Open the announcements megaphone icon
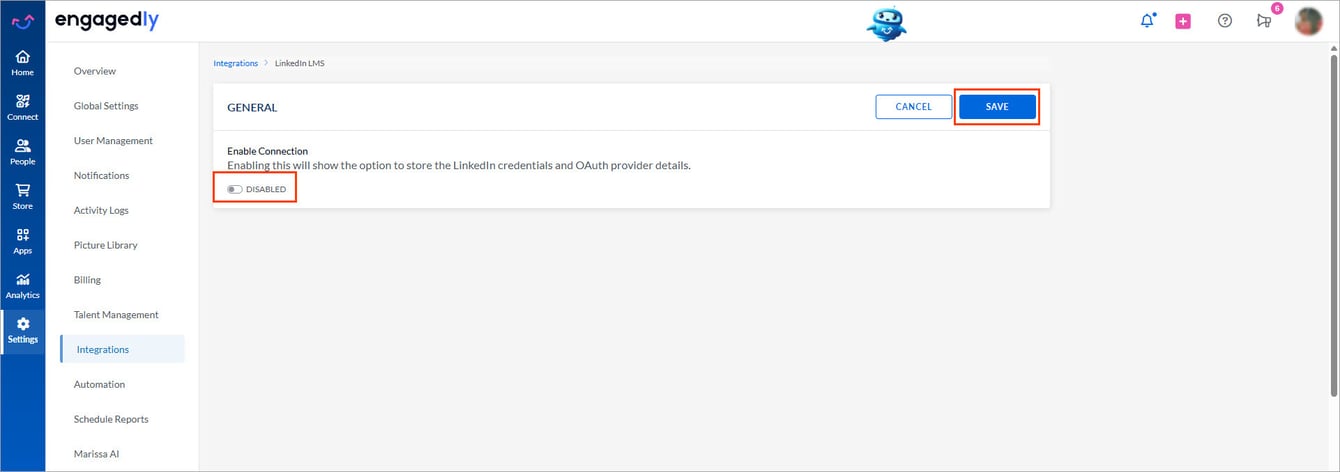The width and height of the screenshot is (1340, 472). click(x=1265, y=20)
